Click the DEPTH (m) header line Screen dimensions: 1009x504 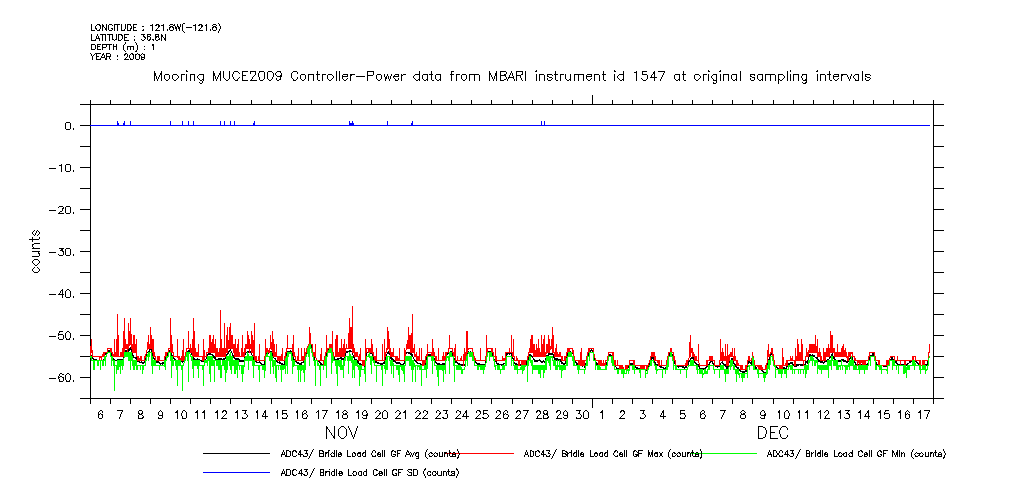[x=122, y=47]
